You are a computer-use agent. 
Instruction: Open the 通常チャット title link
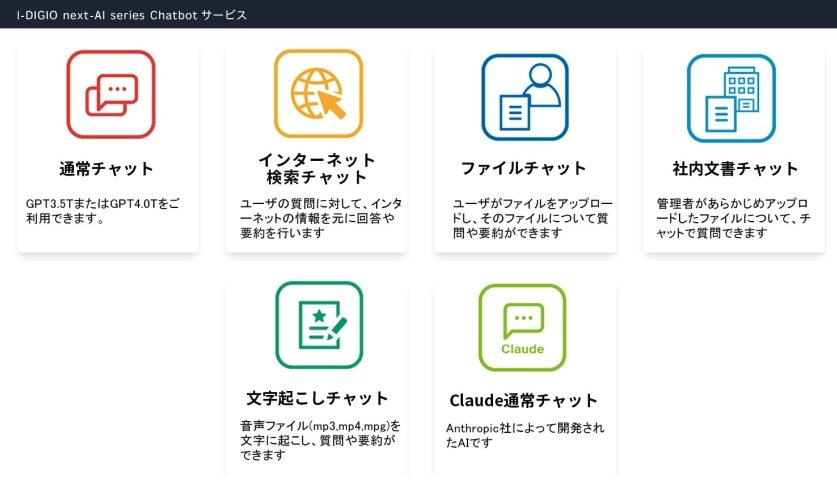click(x=107, y=168)
